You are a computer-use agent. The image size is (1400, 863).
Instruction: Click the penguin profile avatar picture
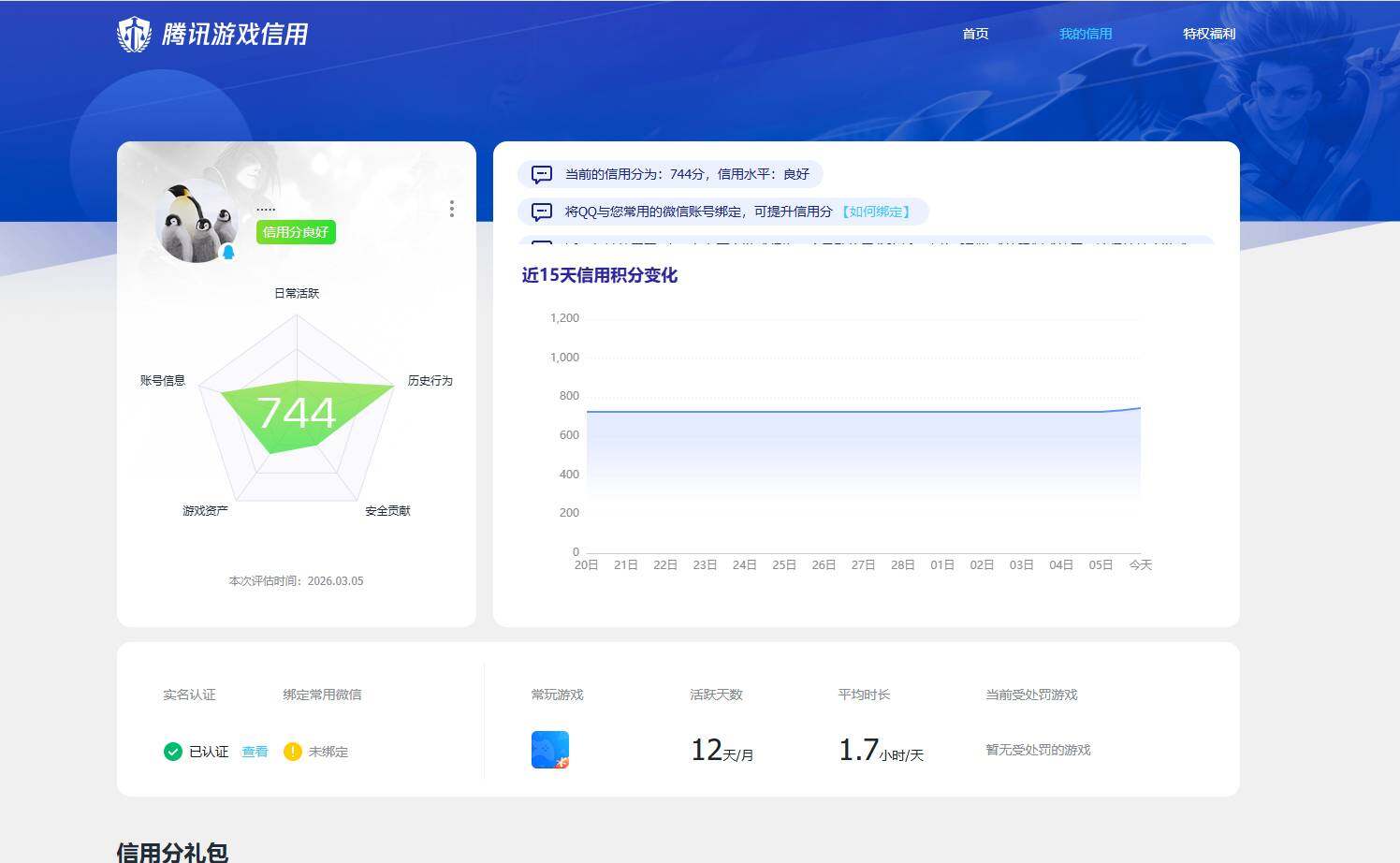click(x=196, y=222)
